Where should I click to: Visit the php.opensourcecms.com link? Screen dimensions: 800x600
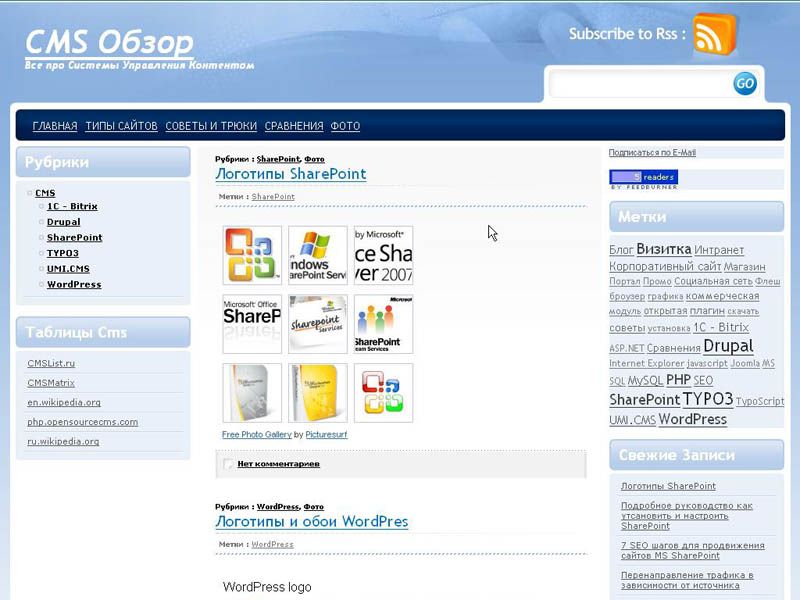tap(83, 422)
